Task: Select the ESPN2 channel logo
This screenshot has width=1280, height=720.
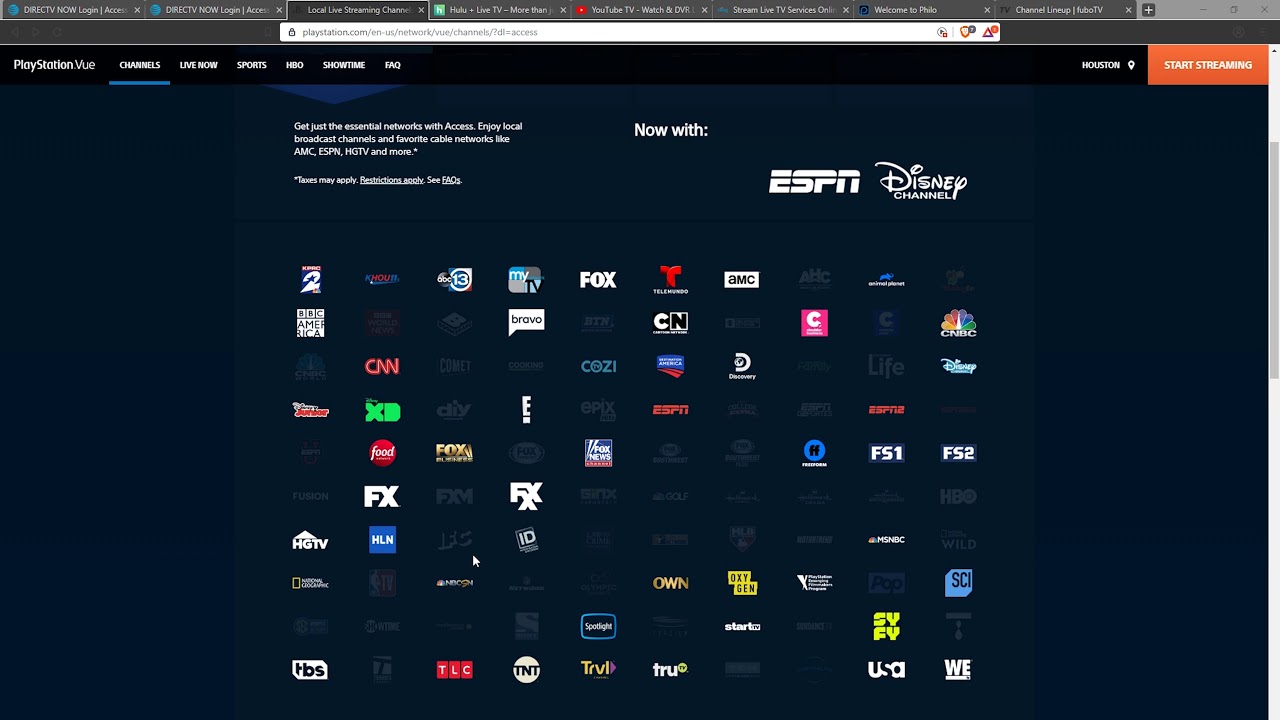Action: [x=886, y=409]
